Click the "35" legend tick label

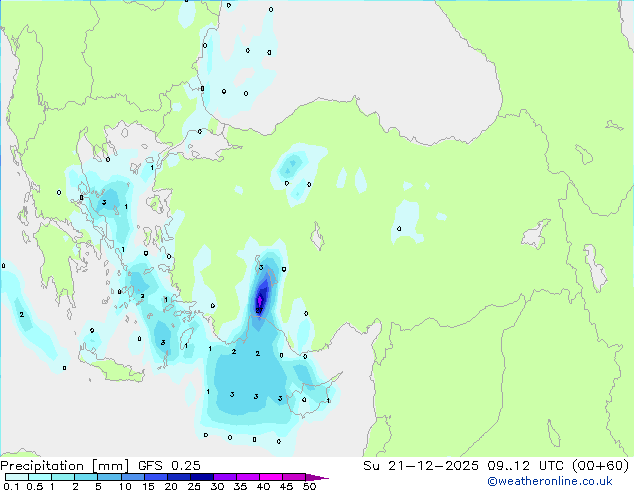(x=240, y=486)
